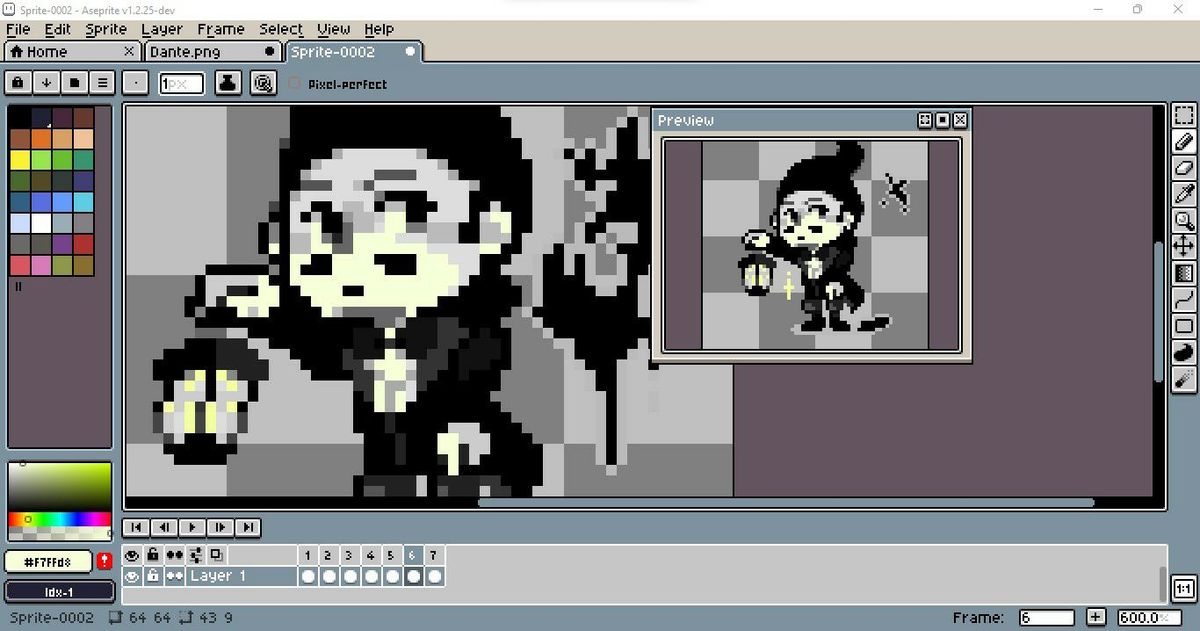Click background color Idx-1 button
Screen dimensions: 1200x631
click(58, 591)
